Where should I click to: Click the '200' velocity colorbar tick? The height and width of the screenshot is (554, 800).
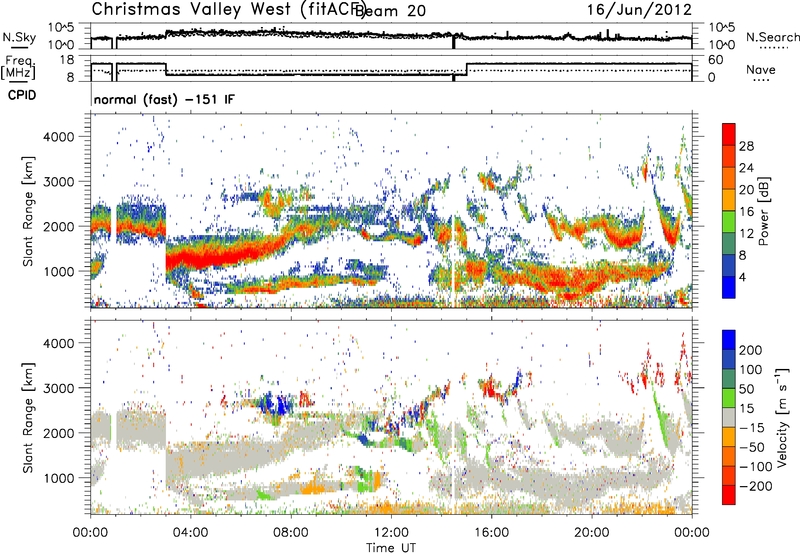(751, 350)
